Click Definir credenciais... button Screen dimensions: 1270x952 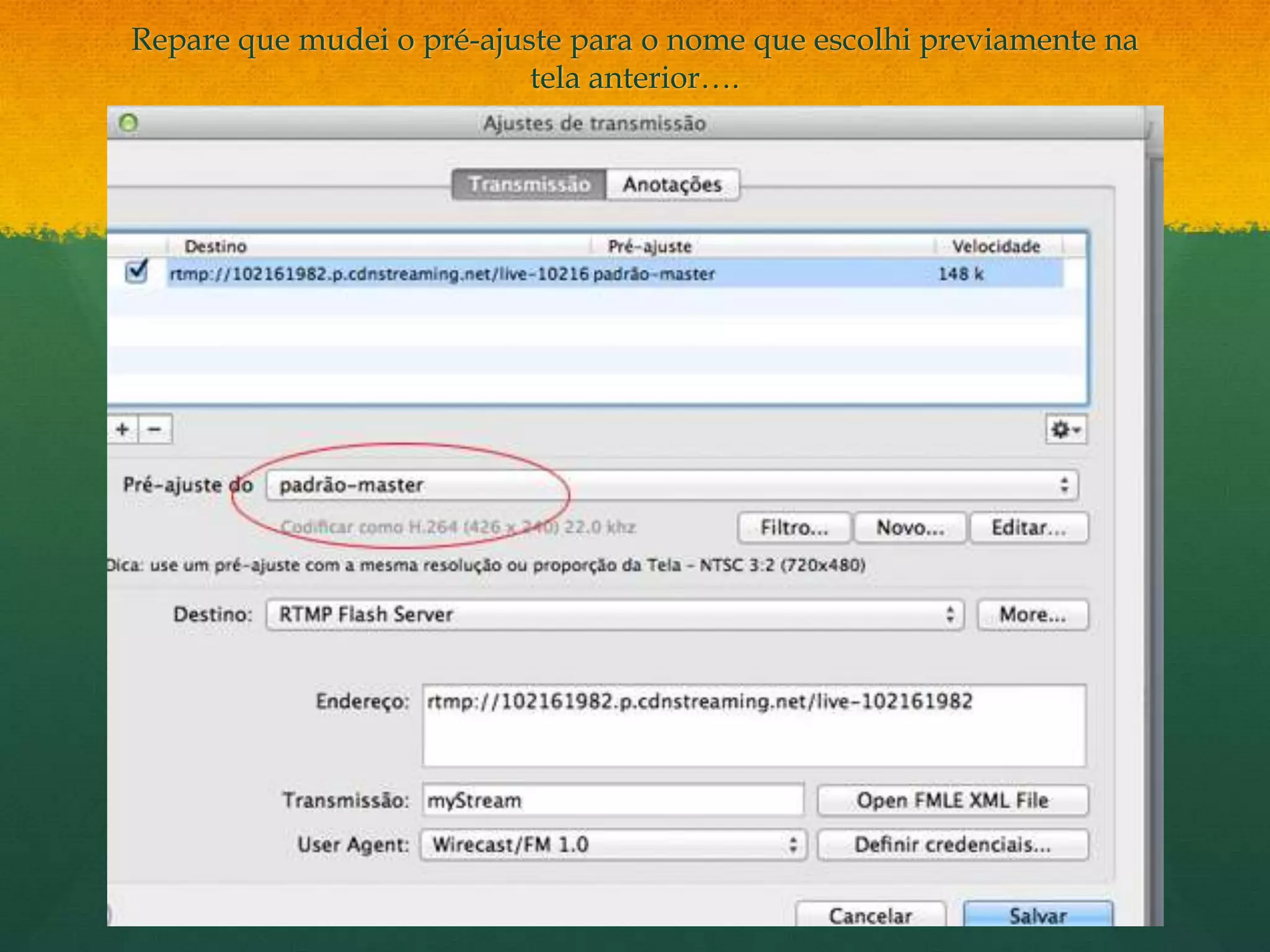pyautogui.click(x=952, y=845)
